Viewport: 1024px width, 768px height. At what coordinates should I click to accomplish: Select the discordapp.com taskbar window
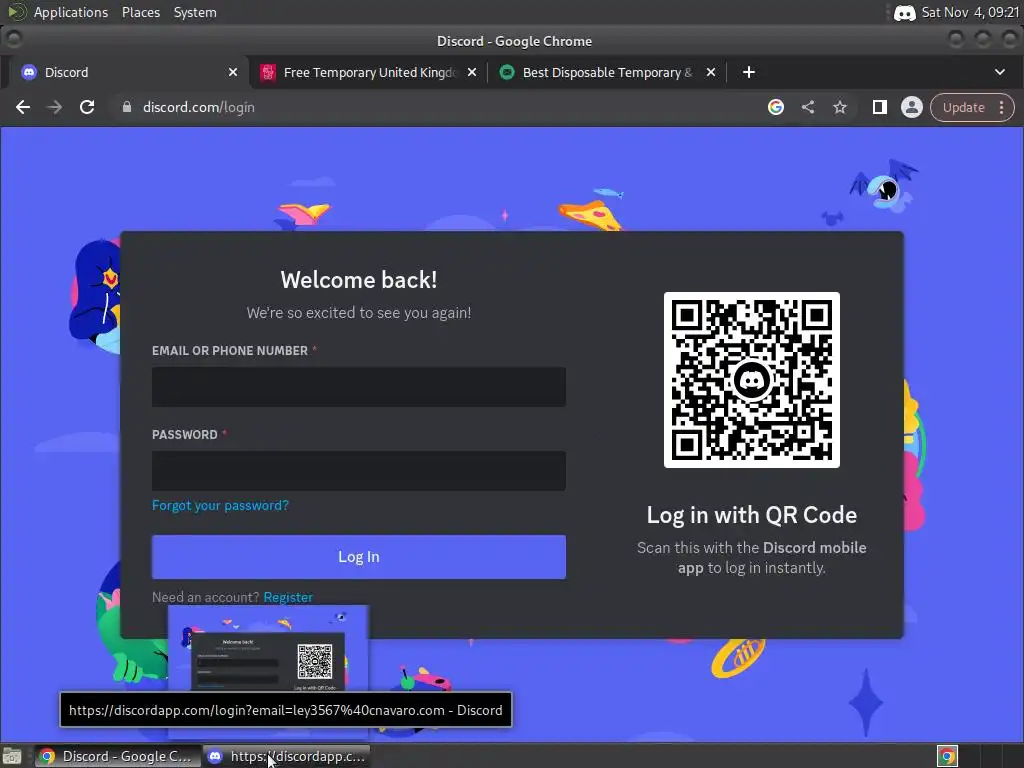pyautogui.click(x=286, y=756)
